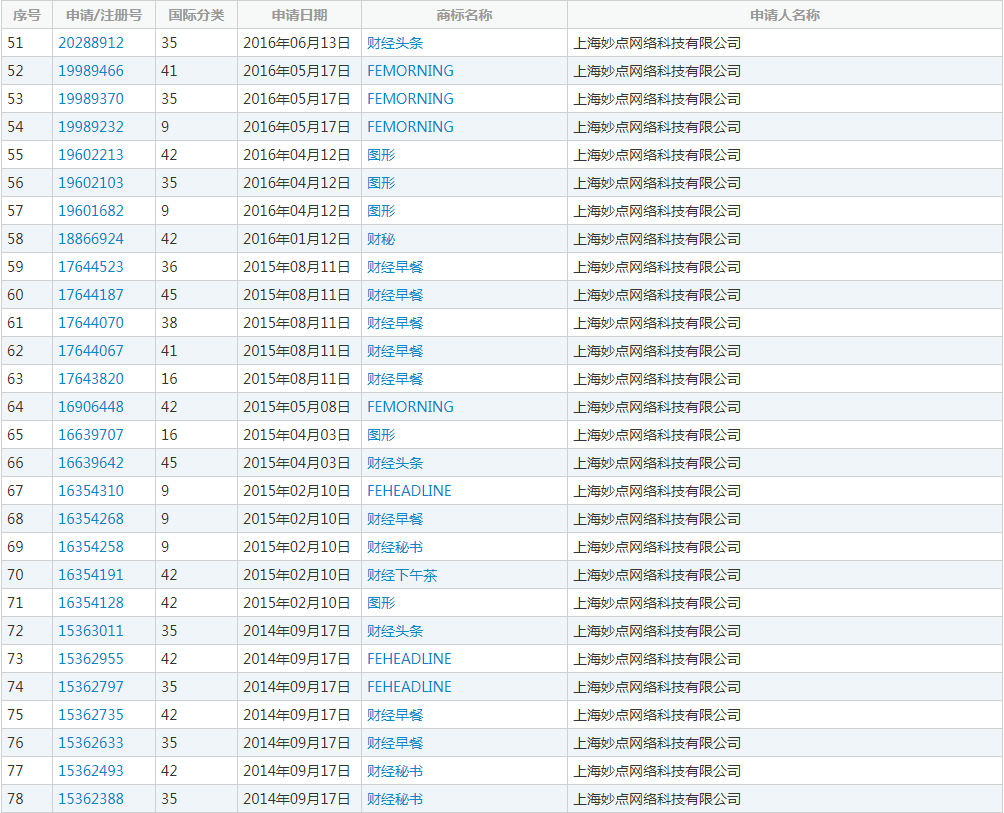The width and height of the screenshot is (1004, 813).
Task: Click FEMORNING trademark in row 64
Action: [410, 407]
